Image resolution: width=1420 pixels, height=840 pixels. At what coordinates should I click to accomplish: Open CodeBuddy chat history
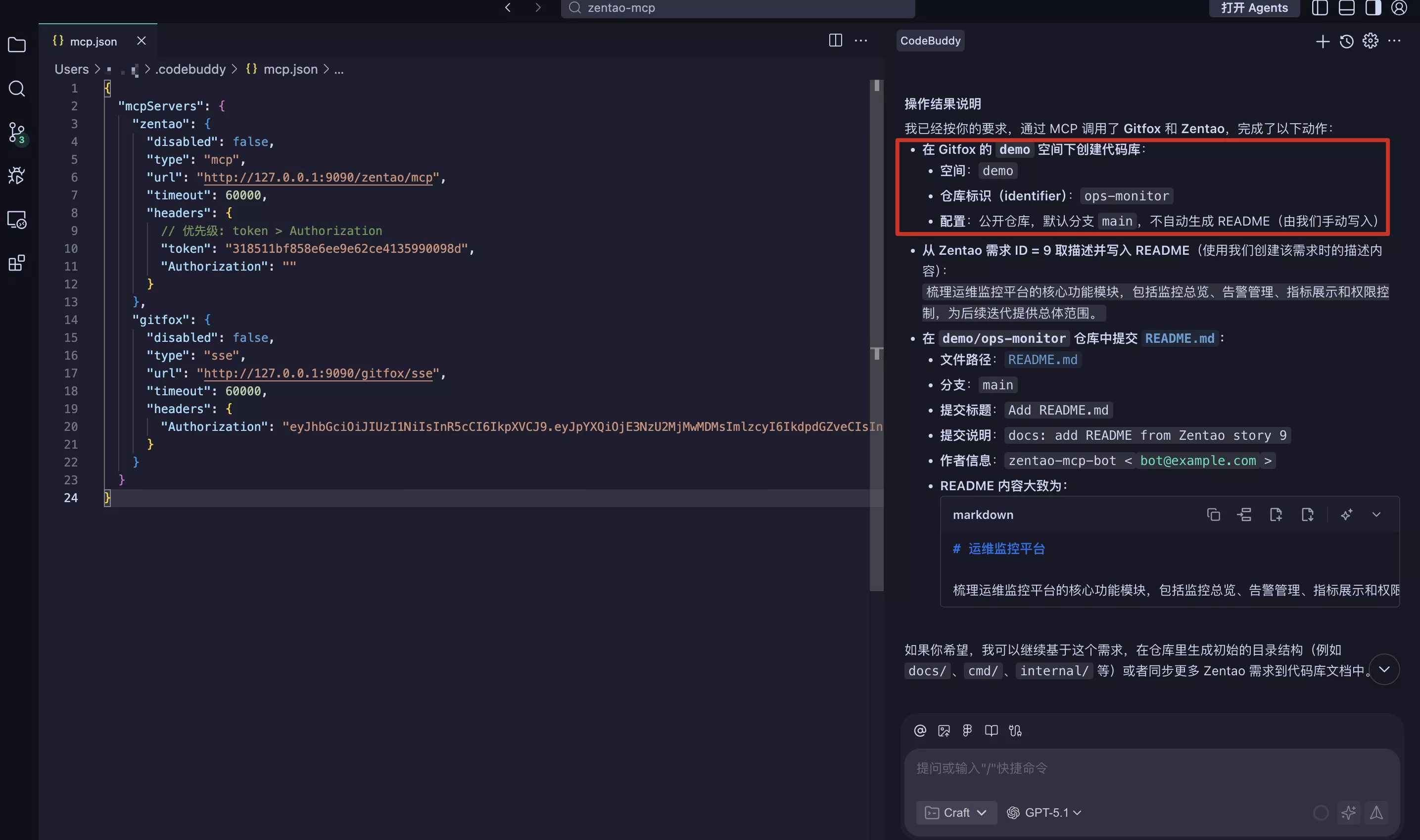click(1346, 42)
